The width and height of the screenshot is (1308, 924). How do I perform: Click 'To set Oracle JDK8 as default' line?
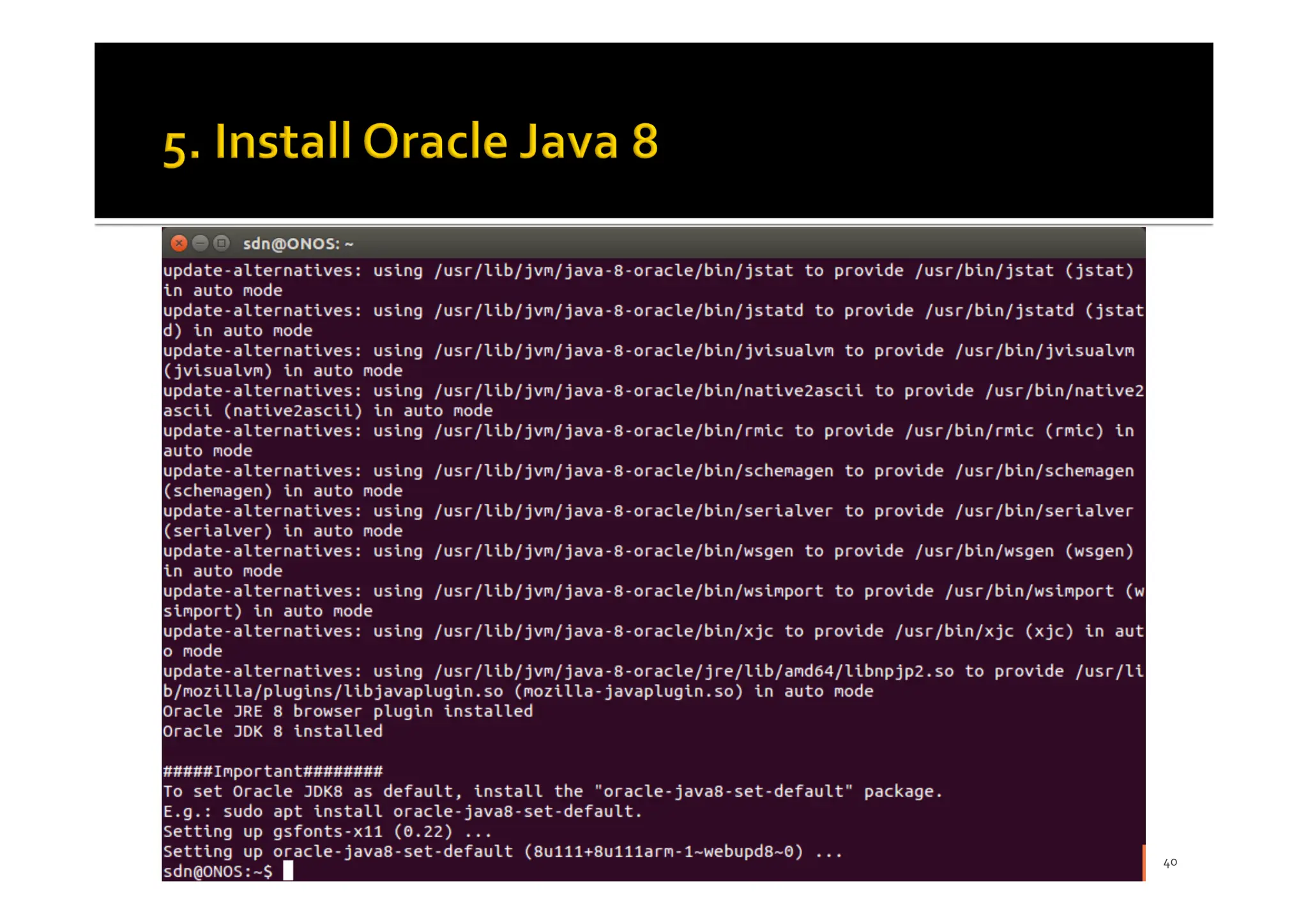[552, 792]
